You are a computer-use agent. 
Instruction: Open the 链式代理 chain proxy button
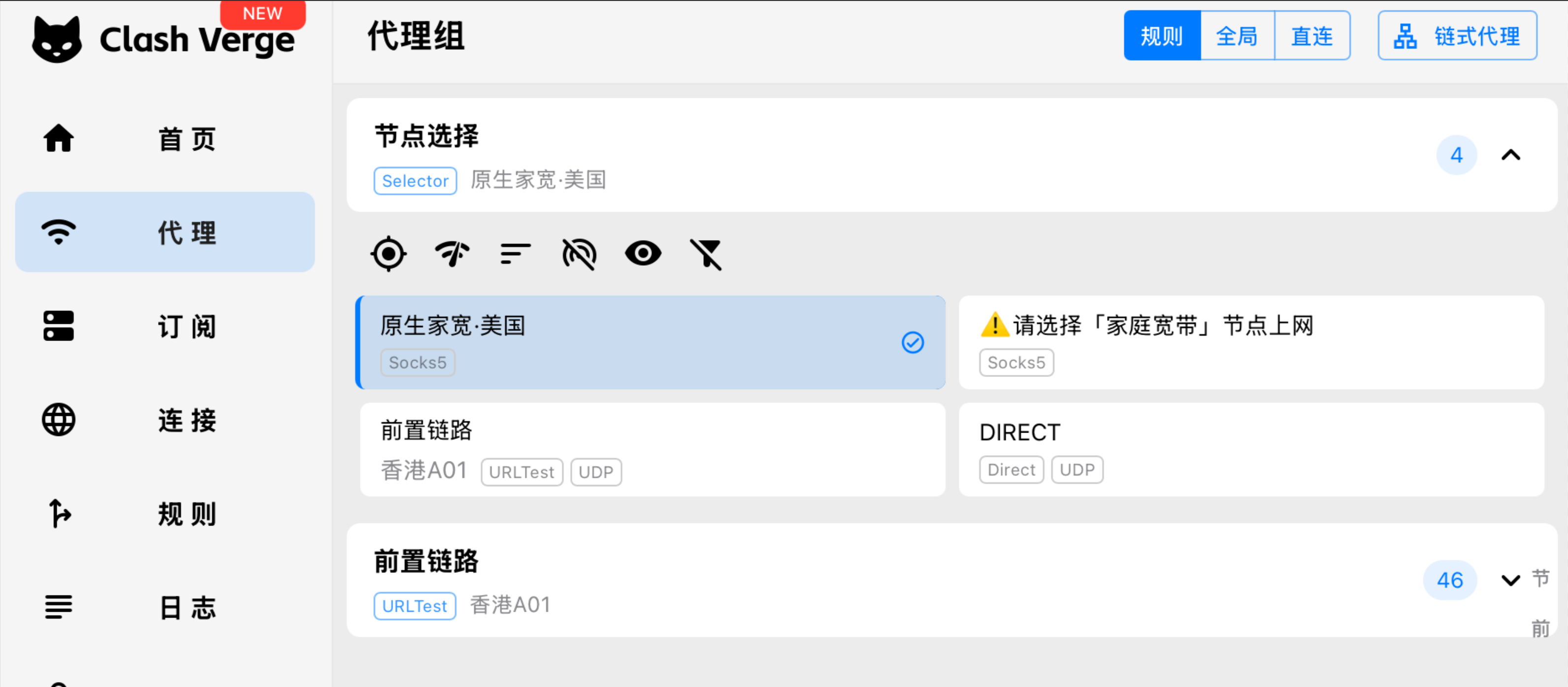pyautogui.click(x=1457, y=36)
